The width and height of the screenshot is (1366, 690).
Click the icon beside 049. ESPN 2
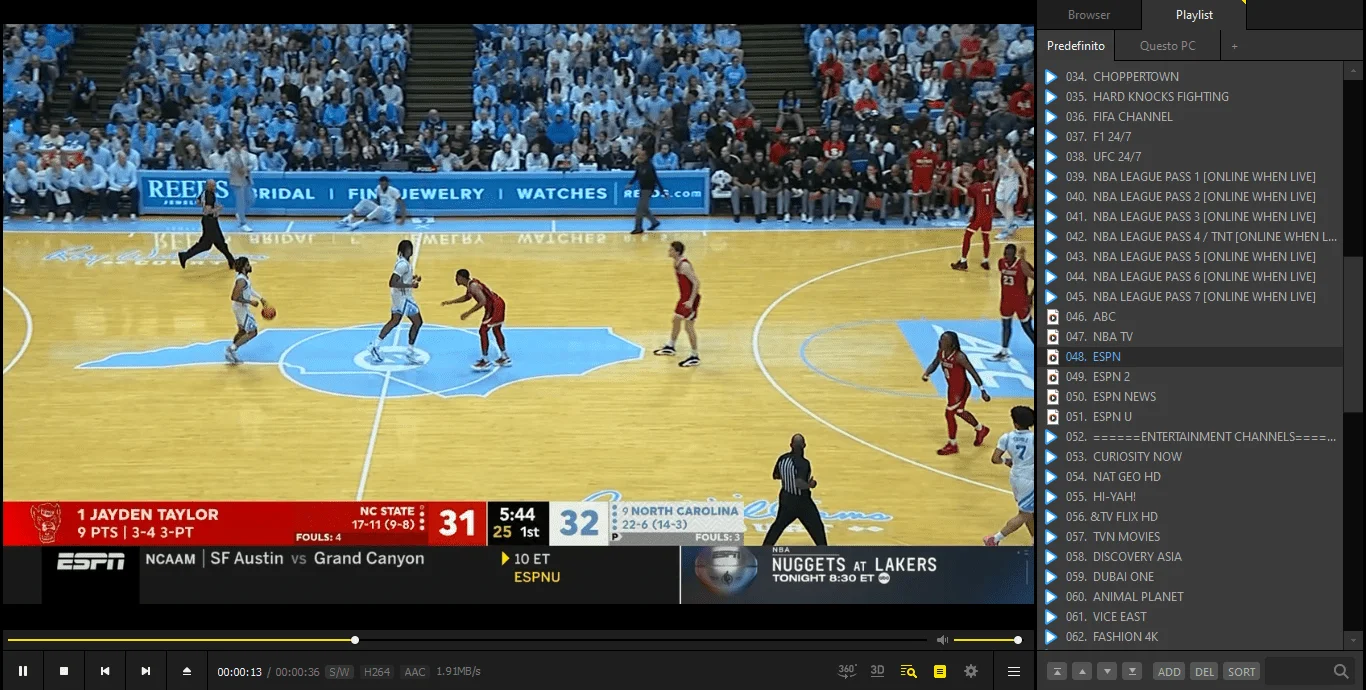[x=1052, y=377]
